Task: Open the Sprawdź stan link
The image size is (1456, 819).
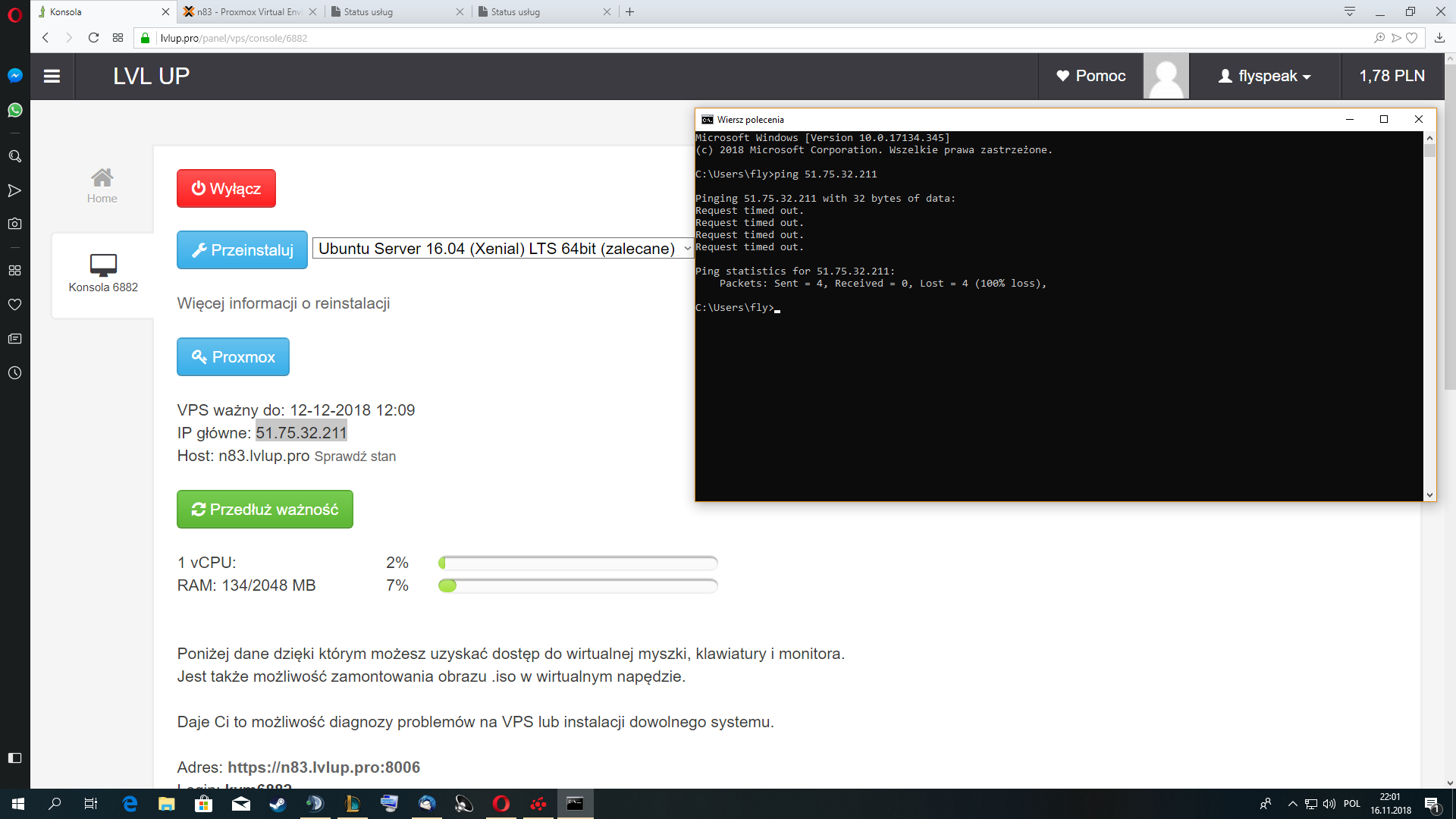Action: 355,457
